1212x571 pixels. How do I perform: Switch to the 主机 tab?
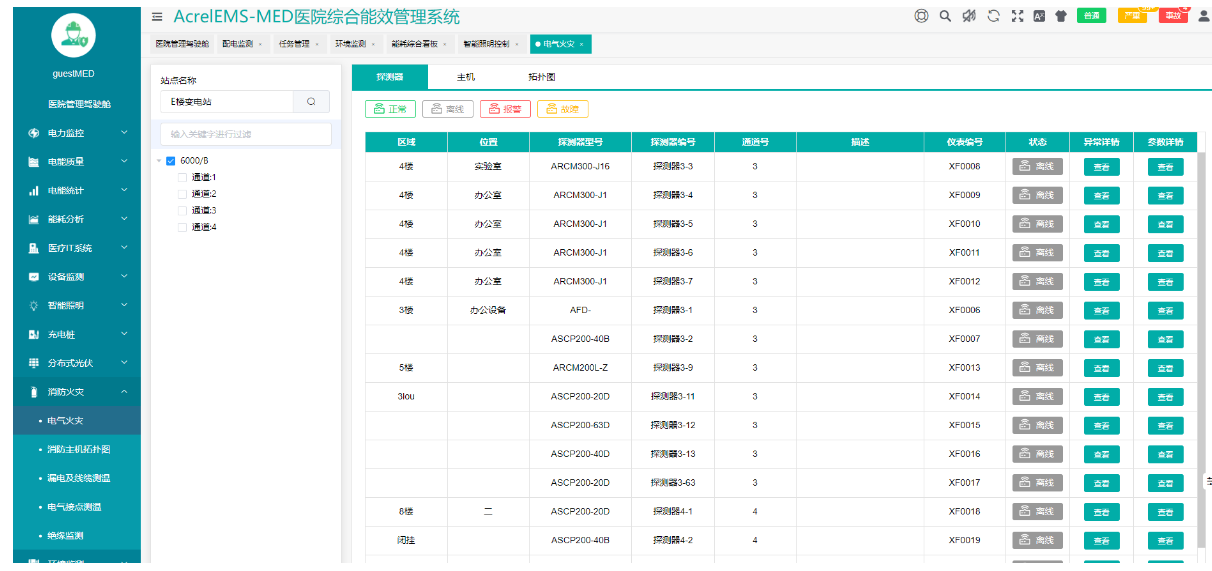pyautogui.click(x=465, y=77)
